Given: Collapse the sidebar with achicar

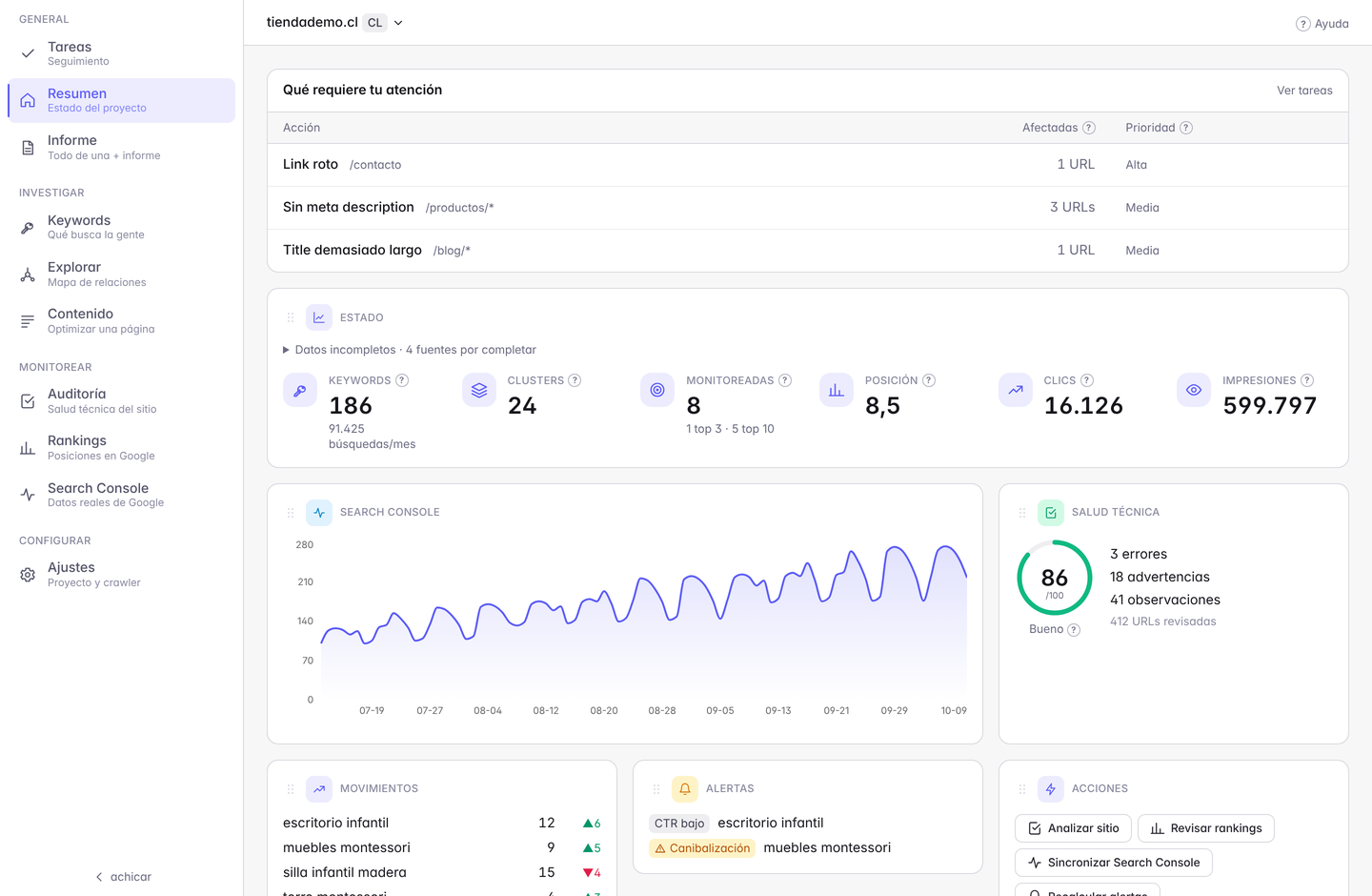Looking at the screenshot, I should click(x=122, y=877).
